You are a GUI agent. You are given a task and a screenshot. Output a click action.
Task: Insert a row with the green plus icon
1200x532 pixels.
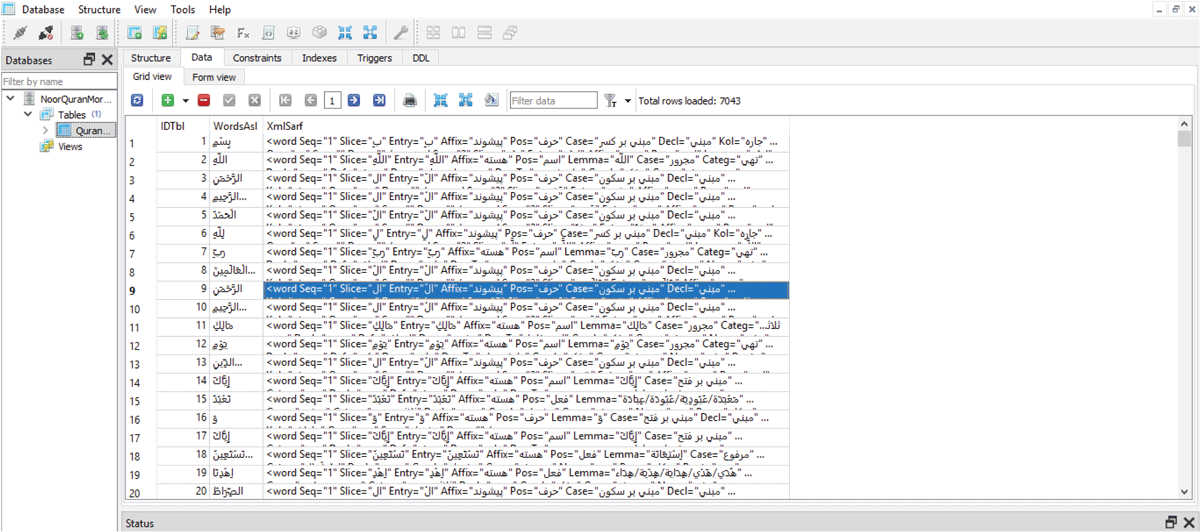[168, 100]
